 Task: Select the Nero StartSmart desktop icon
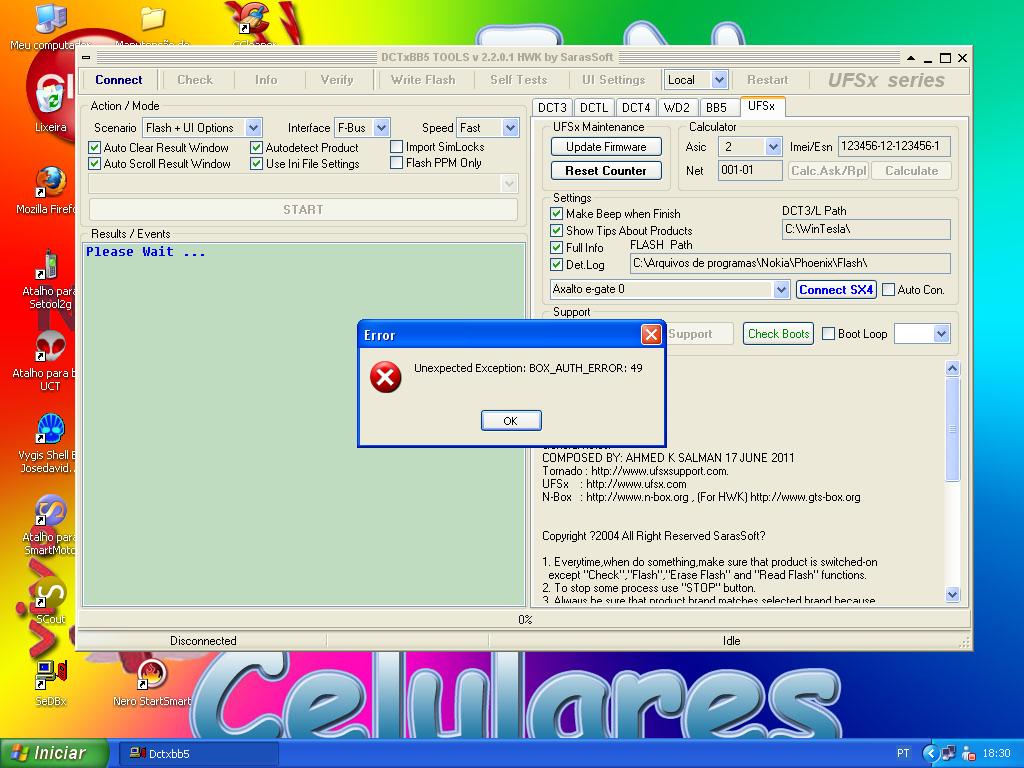[152, 675]
